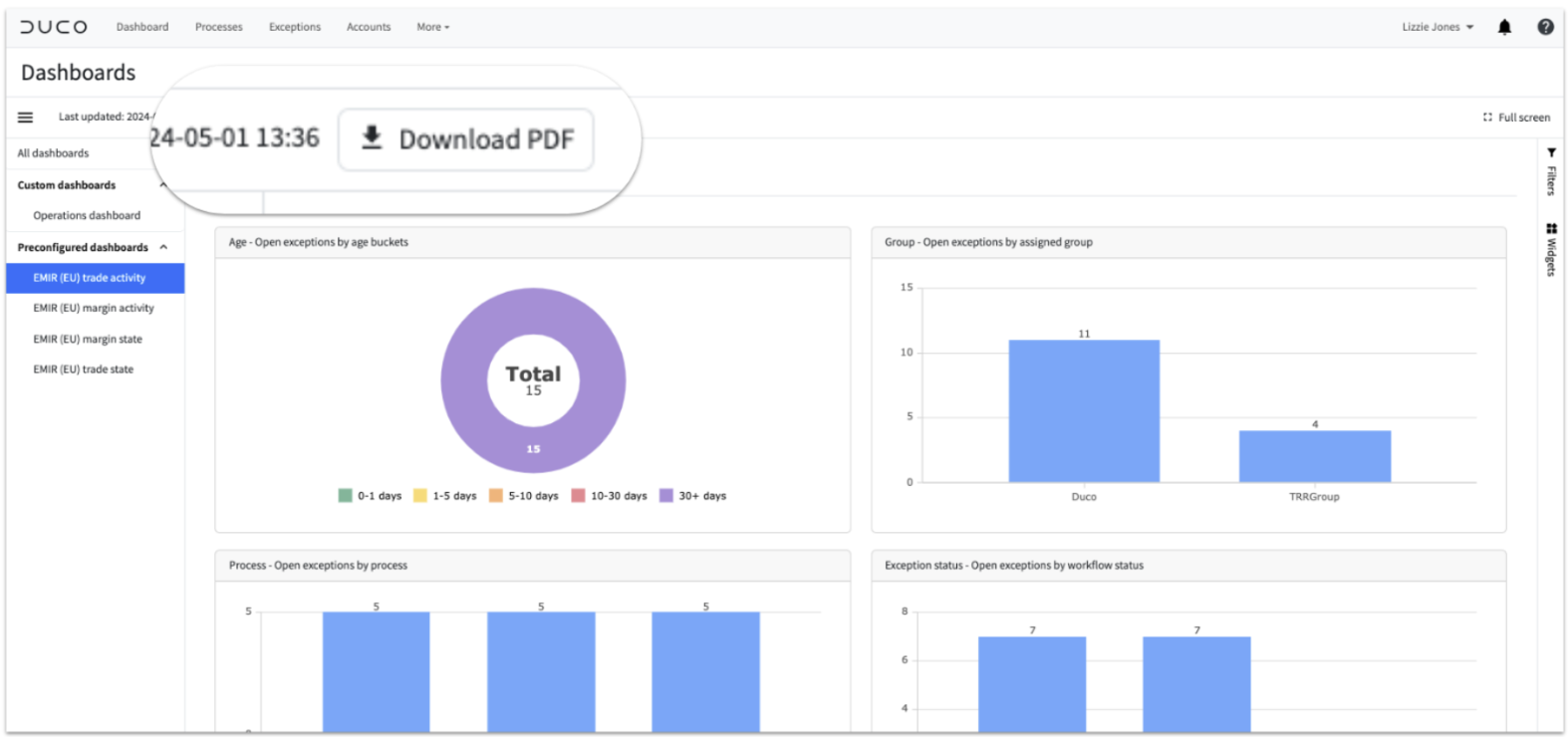Go to the Processes menu item
Screen dimensions: 1568x737
tap(219, 27)
